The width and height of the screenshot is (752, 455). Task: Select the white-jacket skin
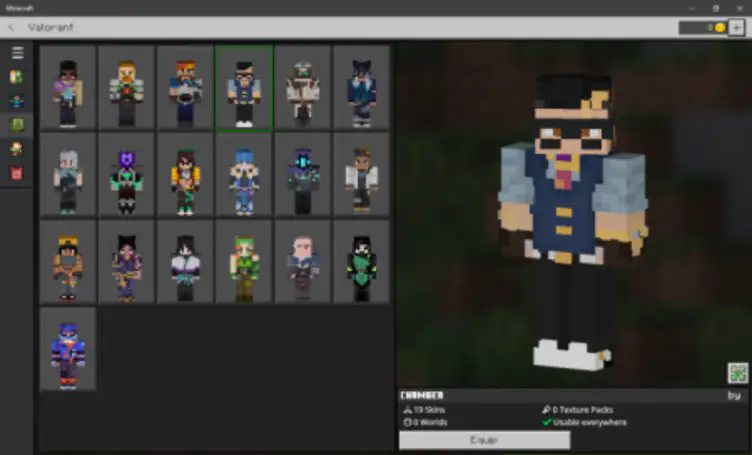[361, 175]
